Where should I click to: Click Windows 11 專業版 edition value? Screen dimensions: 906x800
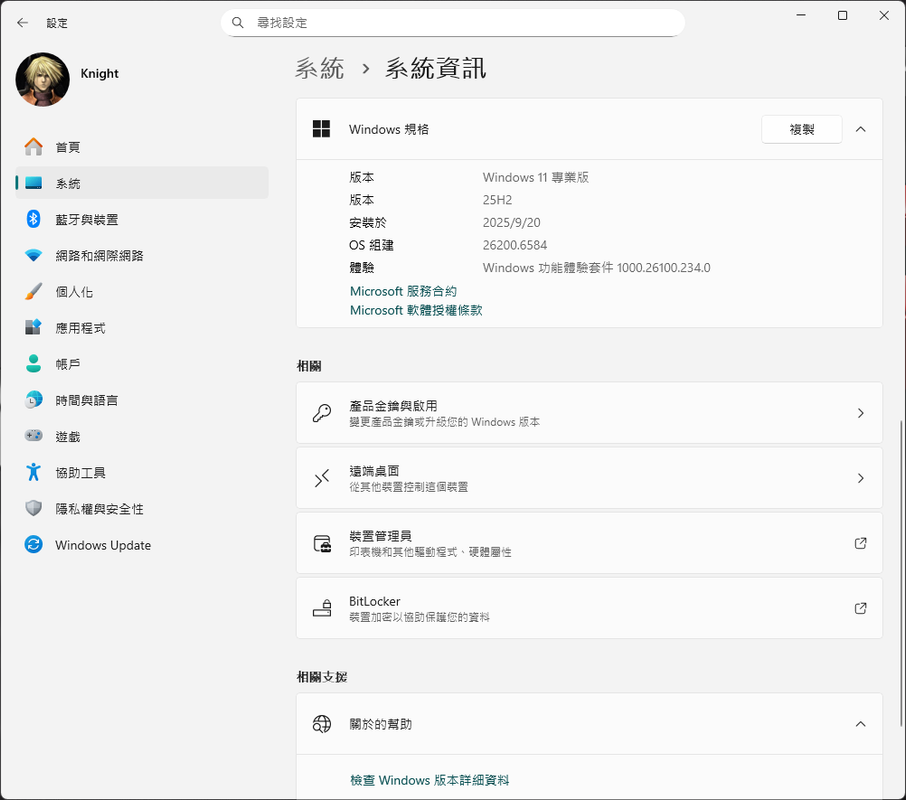tap(536, 177)
